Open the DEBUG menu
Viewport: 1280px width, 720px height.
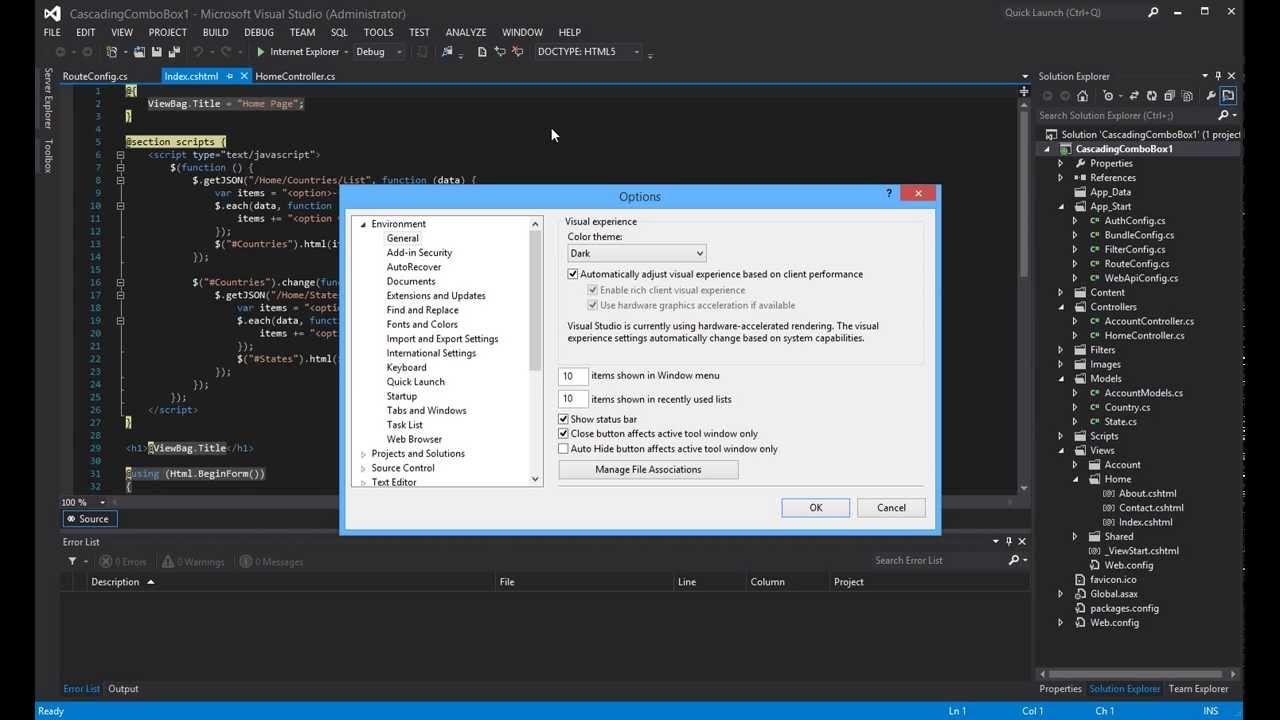[x=259, y=32]
